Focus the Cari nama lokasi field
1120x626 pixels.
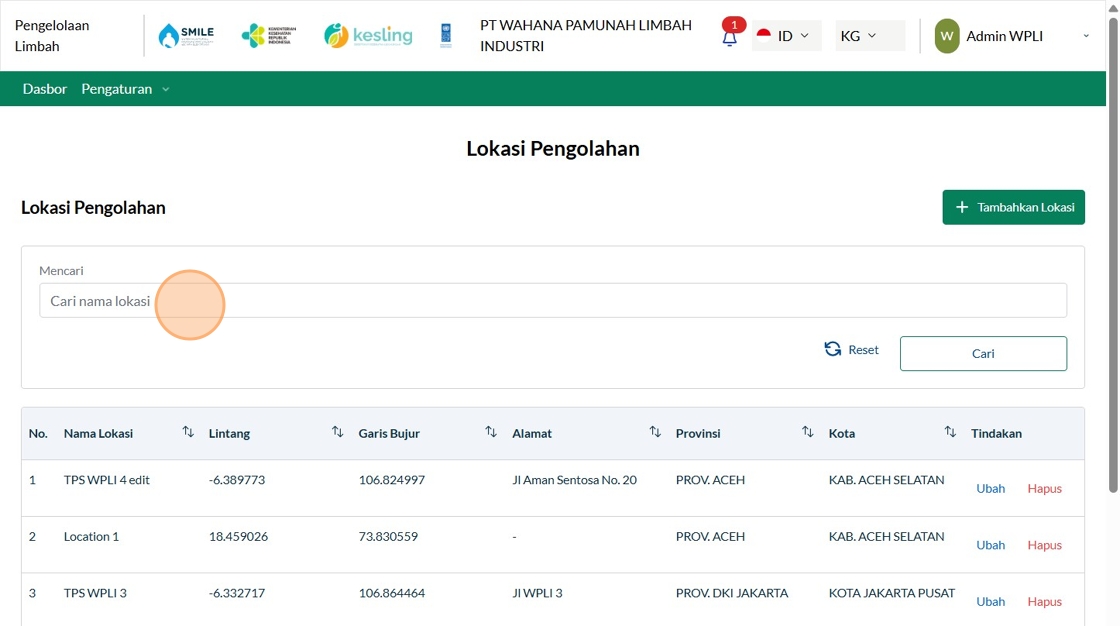tap(553, 301)
